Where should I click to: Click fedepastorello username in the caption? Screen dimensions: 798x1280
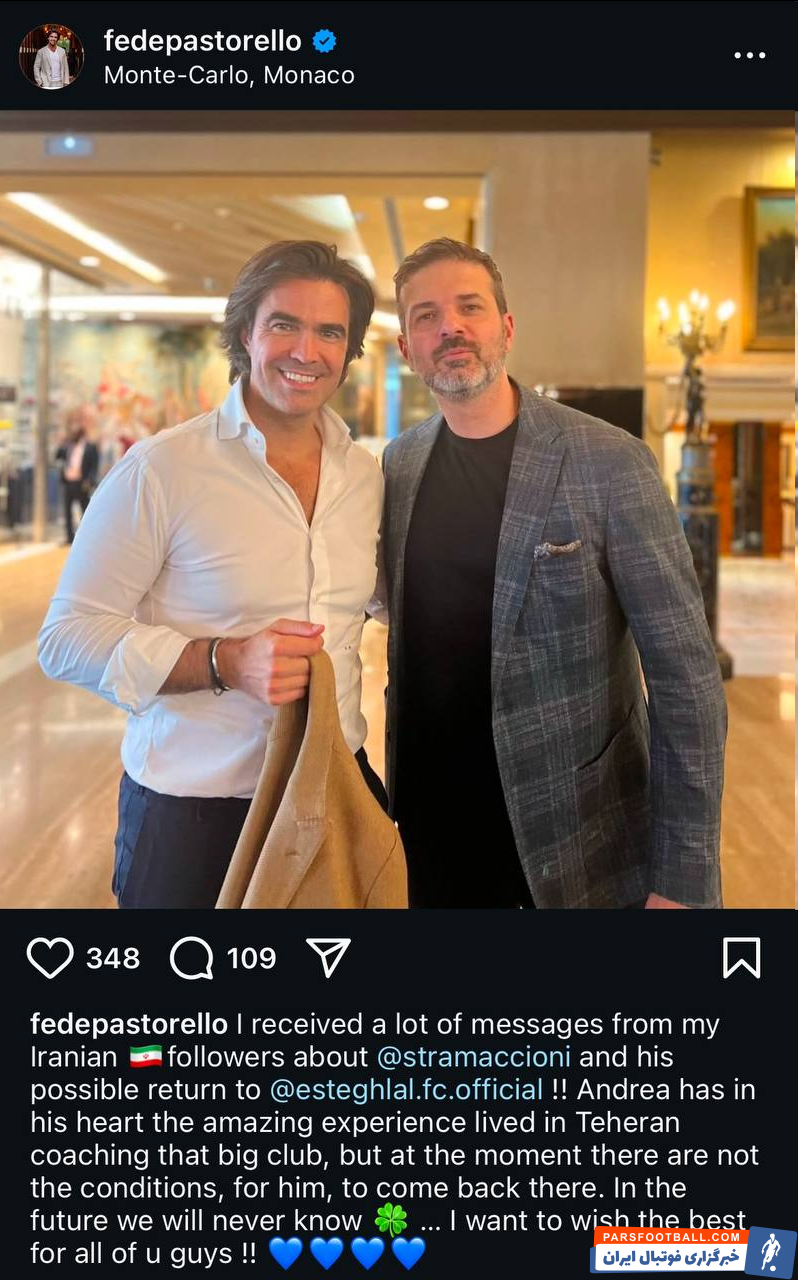point(129,1024)
